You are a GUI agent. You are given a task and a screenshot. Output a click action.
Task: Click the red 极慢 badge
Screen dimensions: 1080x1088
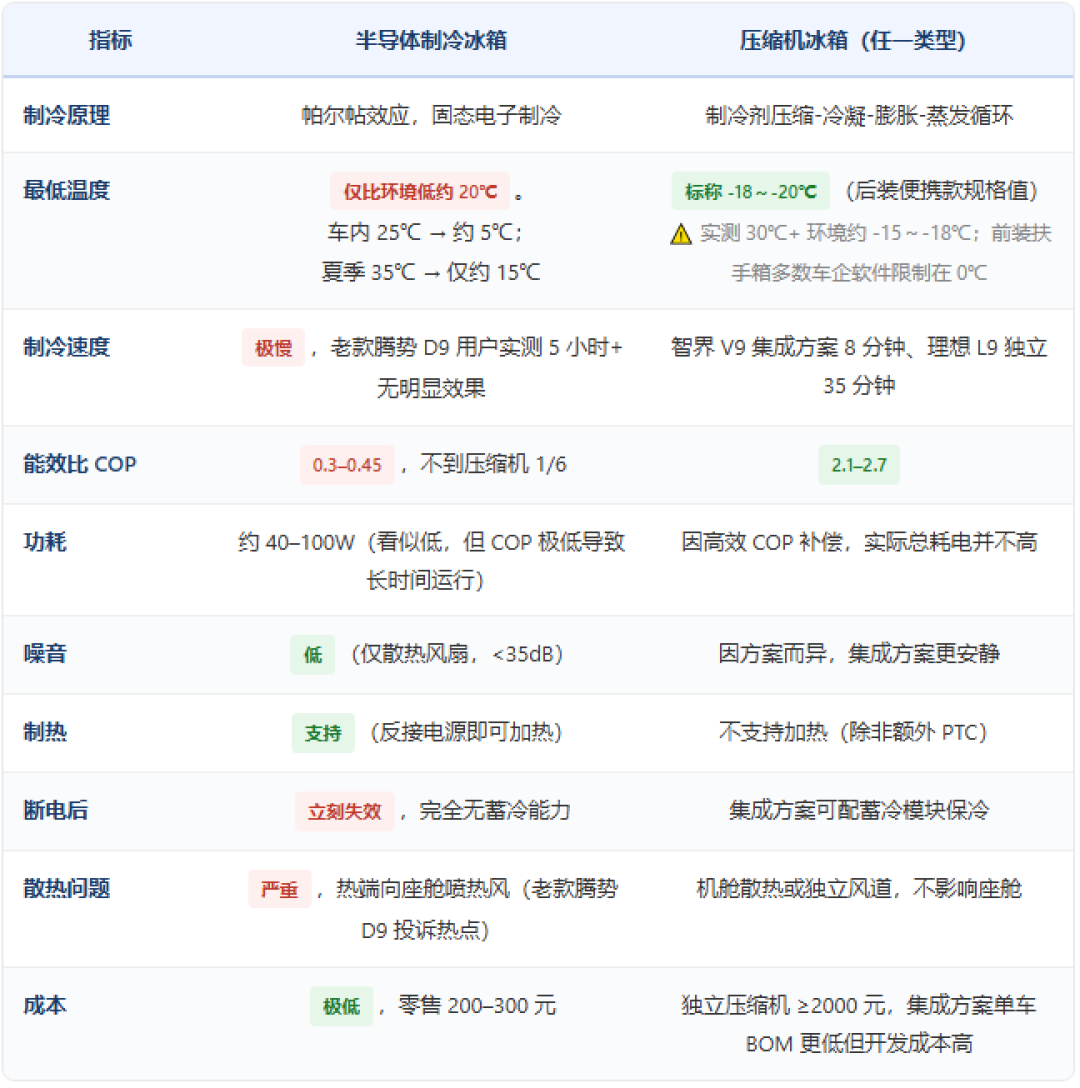(273, 348)
